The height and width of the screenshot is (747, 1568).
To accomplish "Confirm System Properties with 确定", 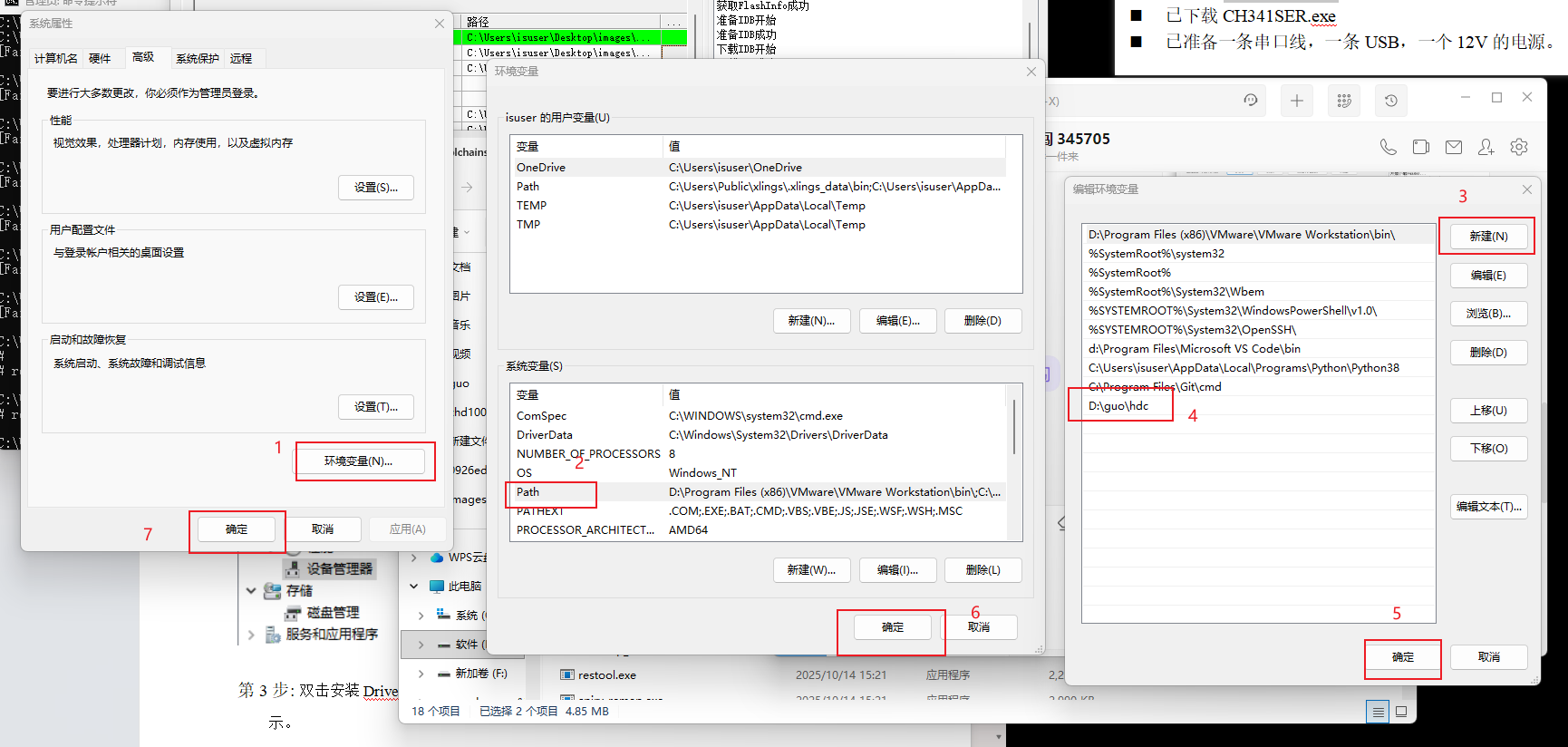I will point(237,529).
